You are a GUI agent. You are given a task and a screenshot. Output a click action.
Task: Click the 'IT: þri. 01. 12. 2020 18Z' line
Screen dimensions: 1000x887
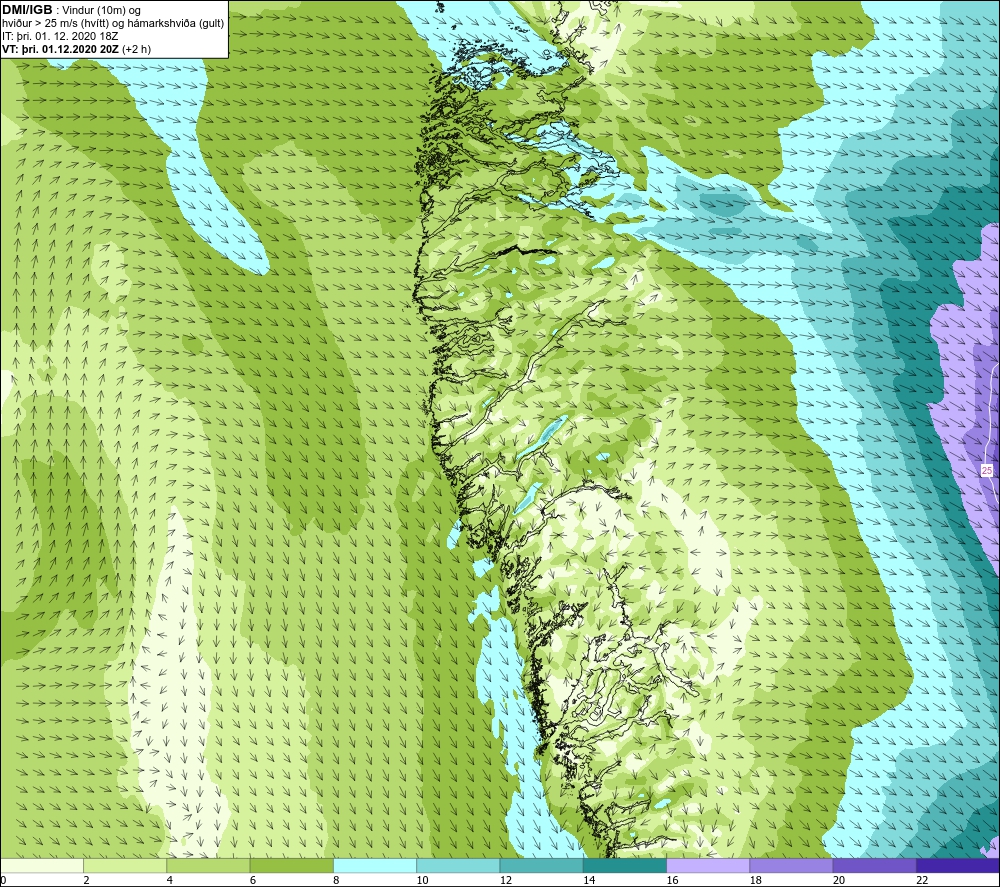click(x=60, y=36)
